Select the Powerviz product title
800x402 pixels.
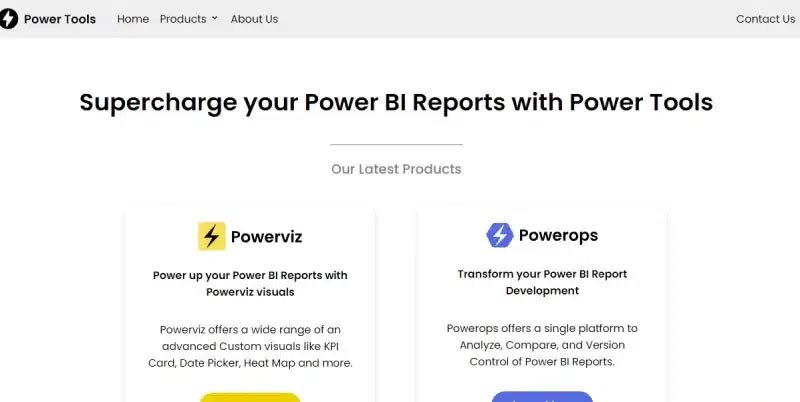[266, 237]
